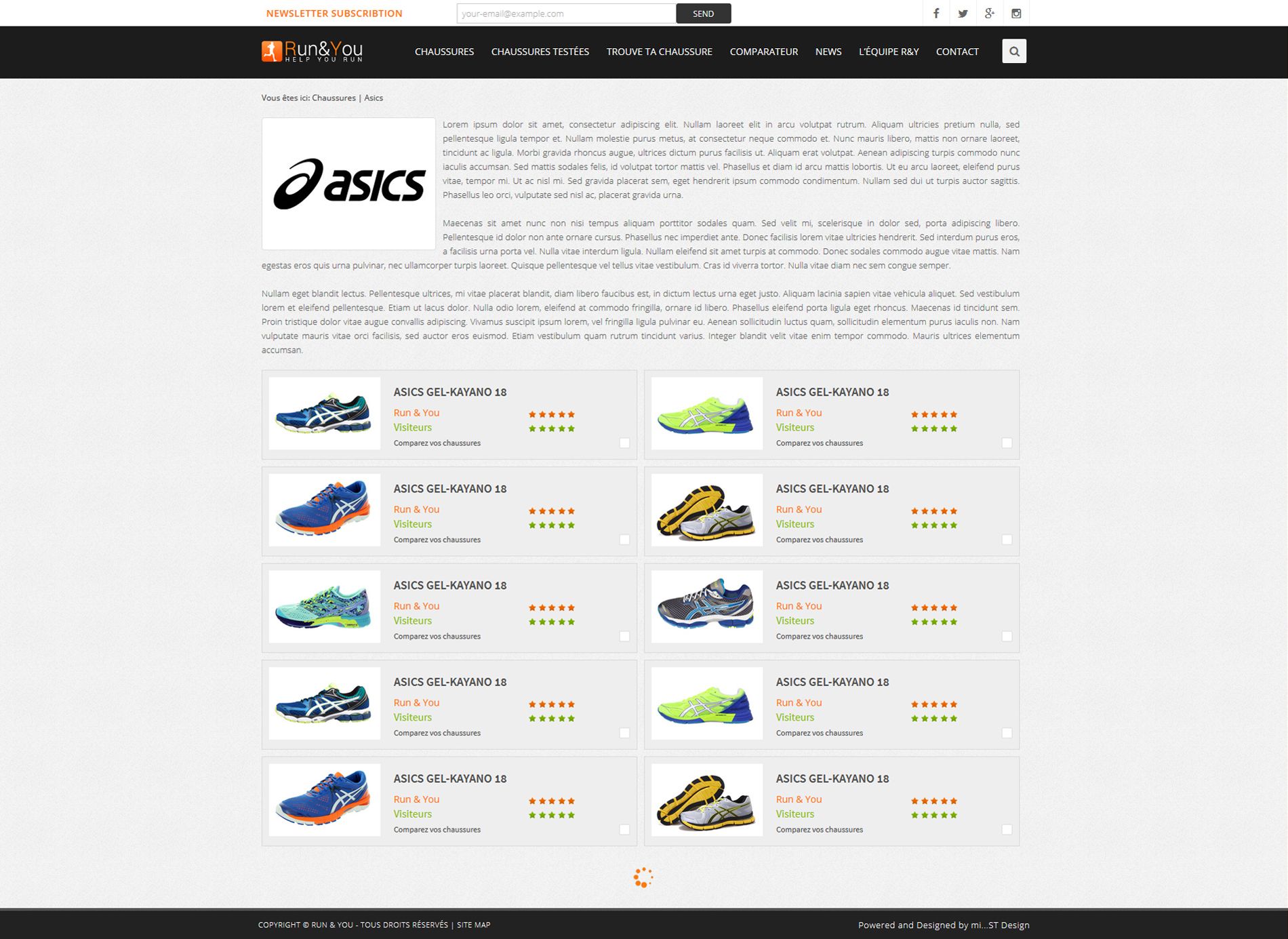Open the Twitter social icon

pyautogui.click(x=963, y=13)
